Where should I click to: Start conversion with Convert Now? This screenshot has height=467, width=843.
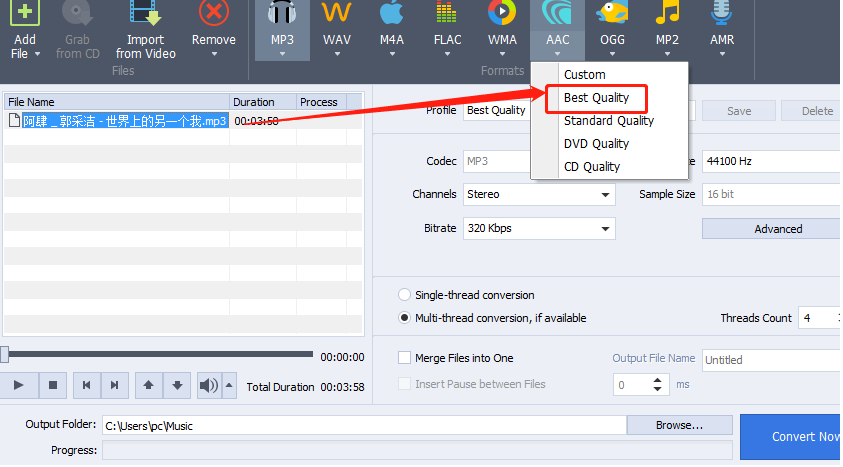pos(790,437)
